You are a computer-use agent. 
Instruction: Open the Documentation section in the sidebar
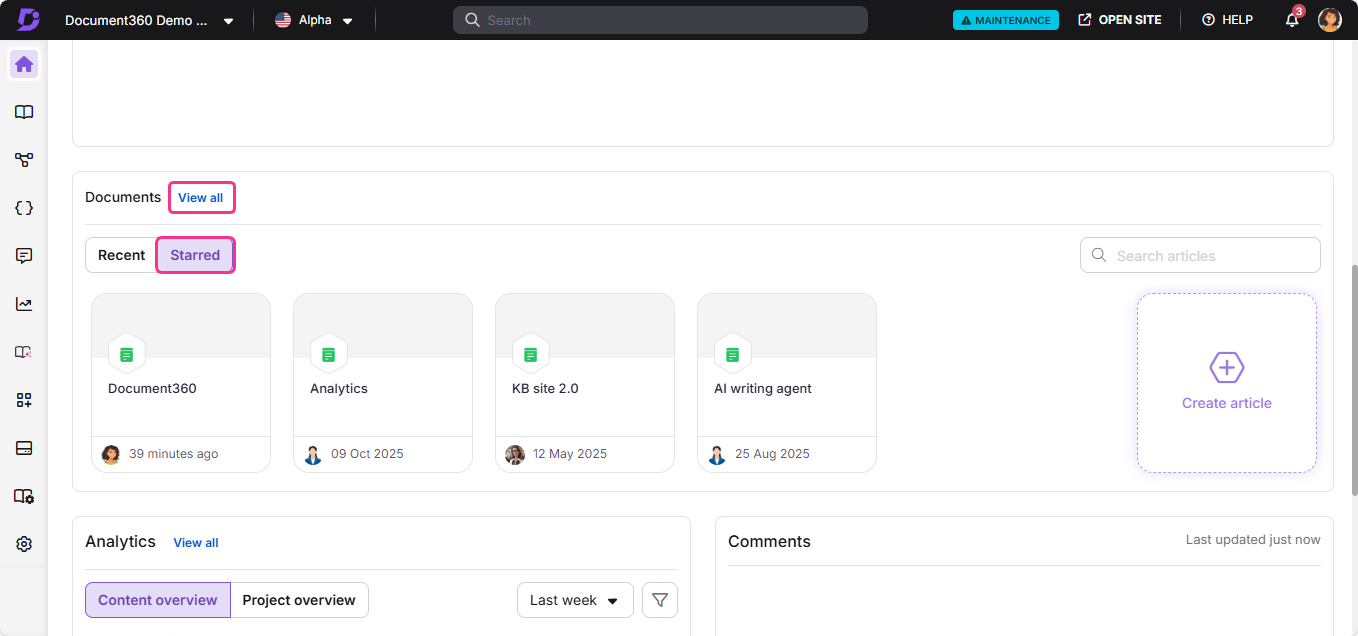pos(23,111)
